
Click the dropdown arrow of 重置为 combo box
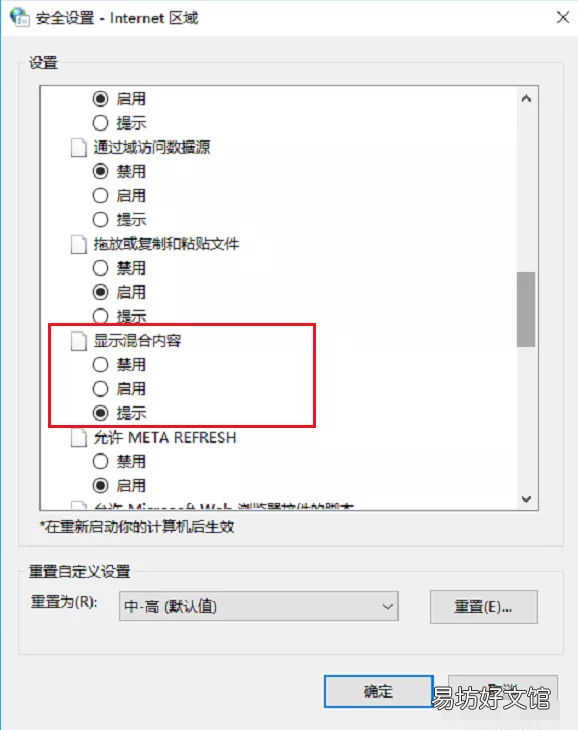(x=387, y=606)
